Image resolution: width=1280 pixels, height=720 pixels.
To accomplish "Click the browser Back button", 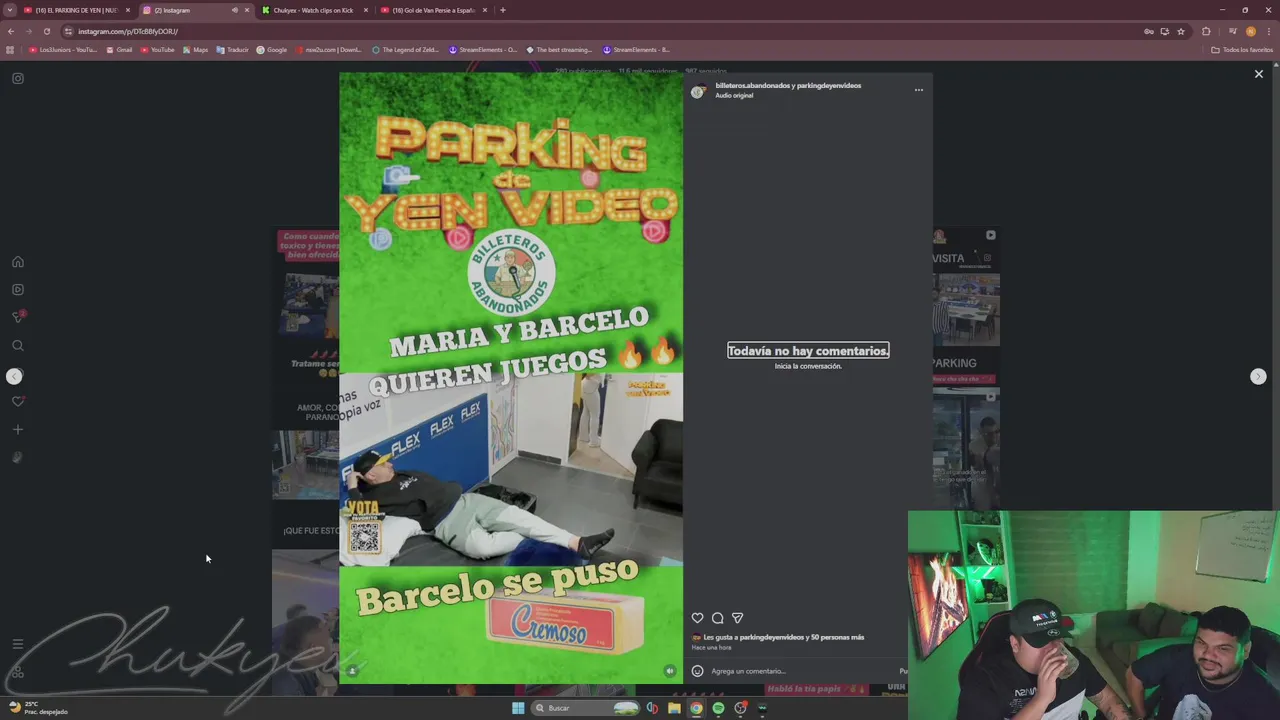I will (11, 31).
